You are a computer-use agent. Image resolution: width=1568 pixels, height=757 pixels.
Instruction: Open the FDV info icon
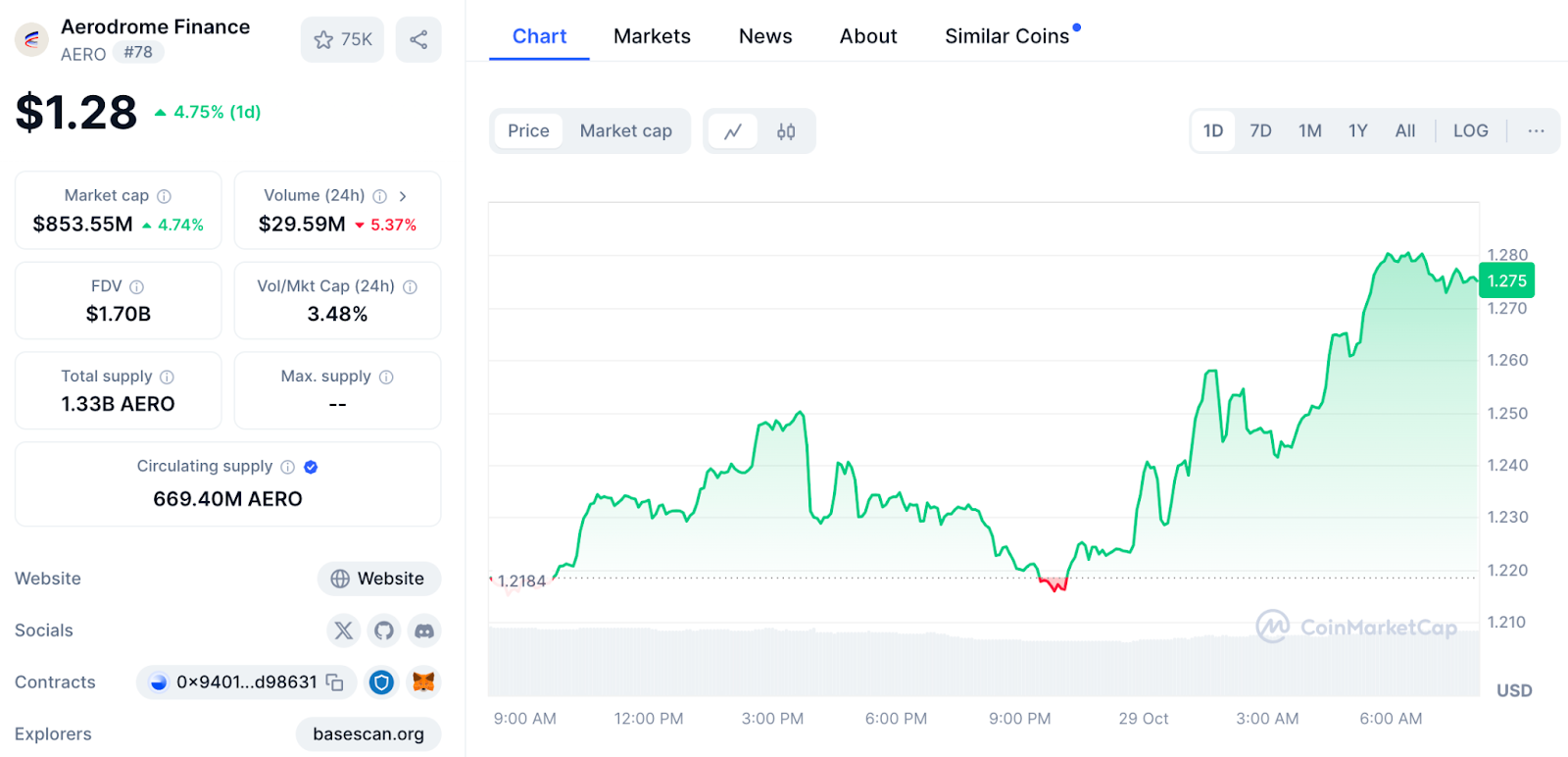137,286
